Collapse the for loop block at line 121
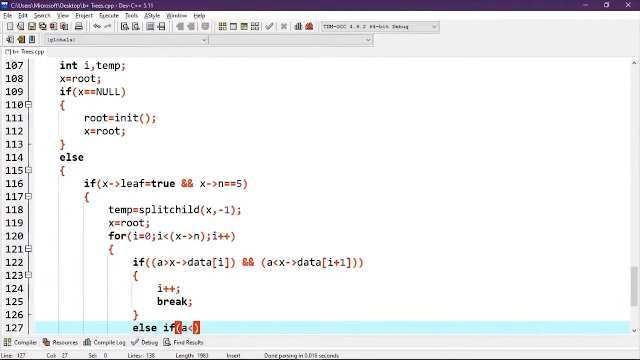640x360 pixels. [x=28, y=249]
